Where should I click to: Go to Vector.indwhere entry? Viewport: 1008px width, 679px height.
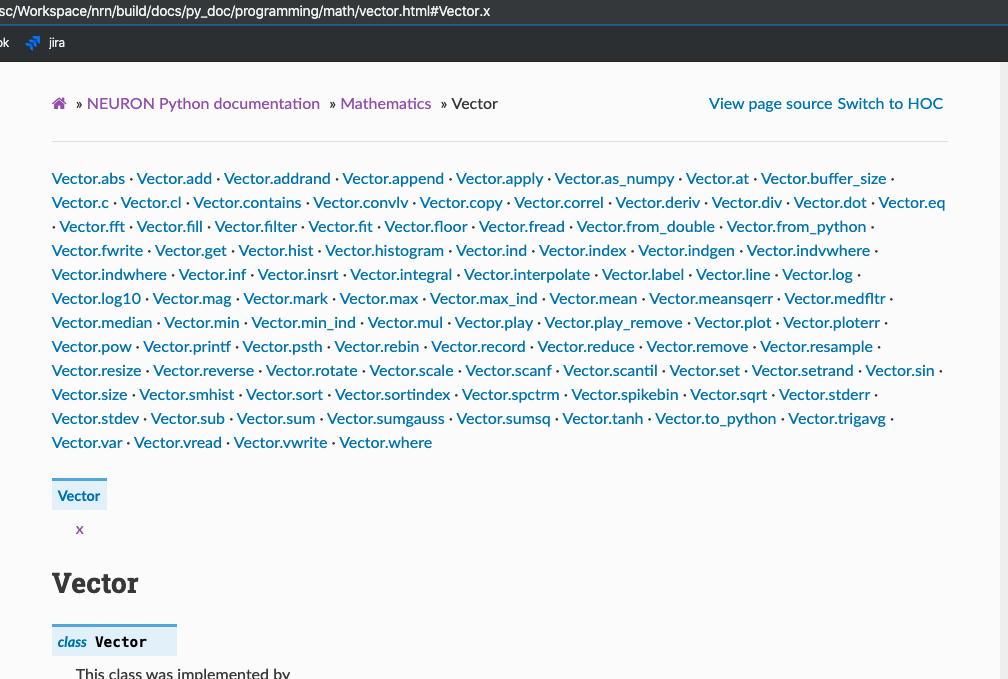(x=109, y=275)
